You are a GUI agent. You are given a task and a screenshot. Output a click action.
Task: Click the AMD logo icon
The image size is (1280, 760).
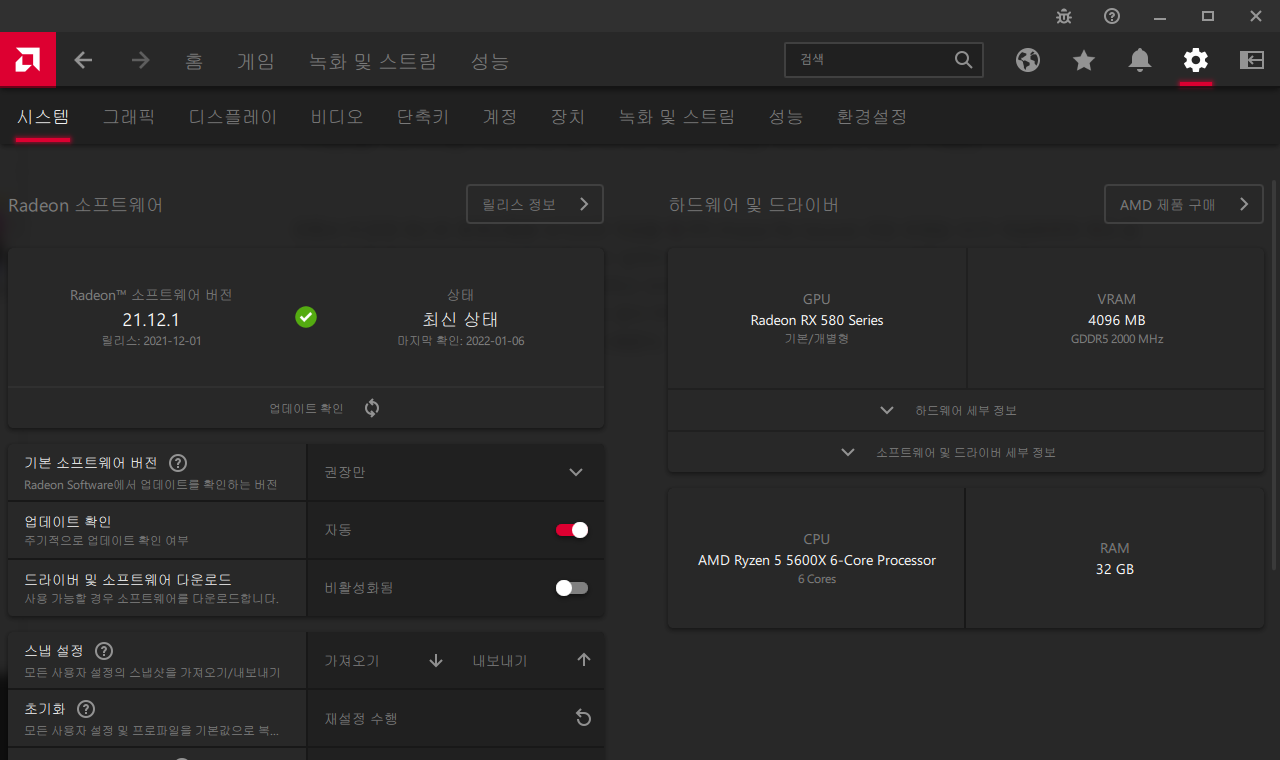pos(27,60)
